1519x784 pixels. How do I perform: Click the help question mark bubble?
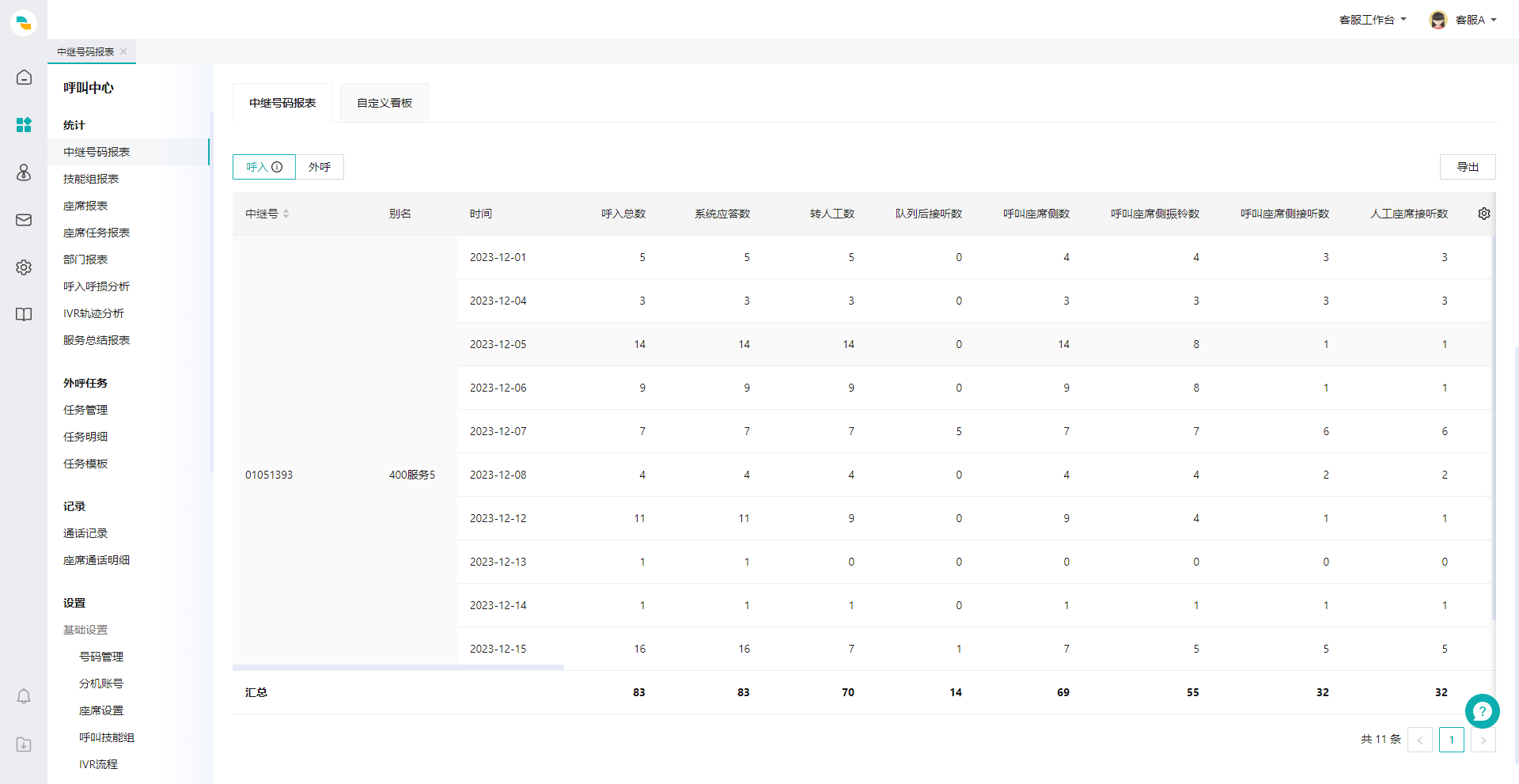pyautogui.click(x=1482, y=711)
